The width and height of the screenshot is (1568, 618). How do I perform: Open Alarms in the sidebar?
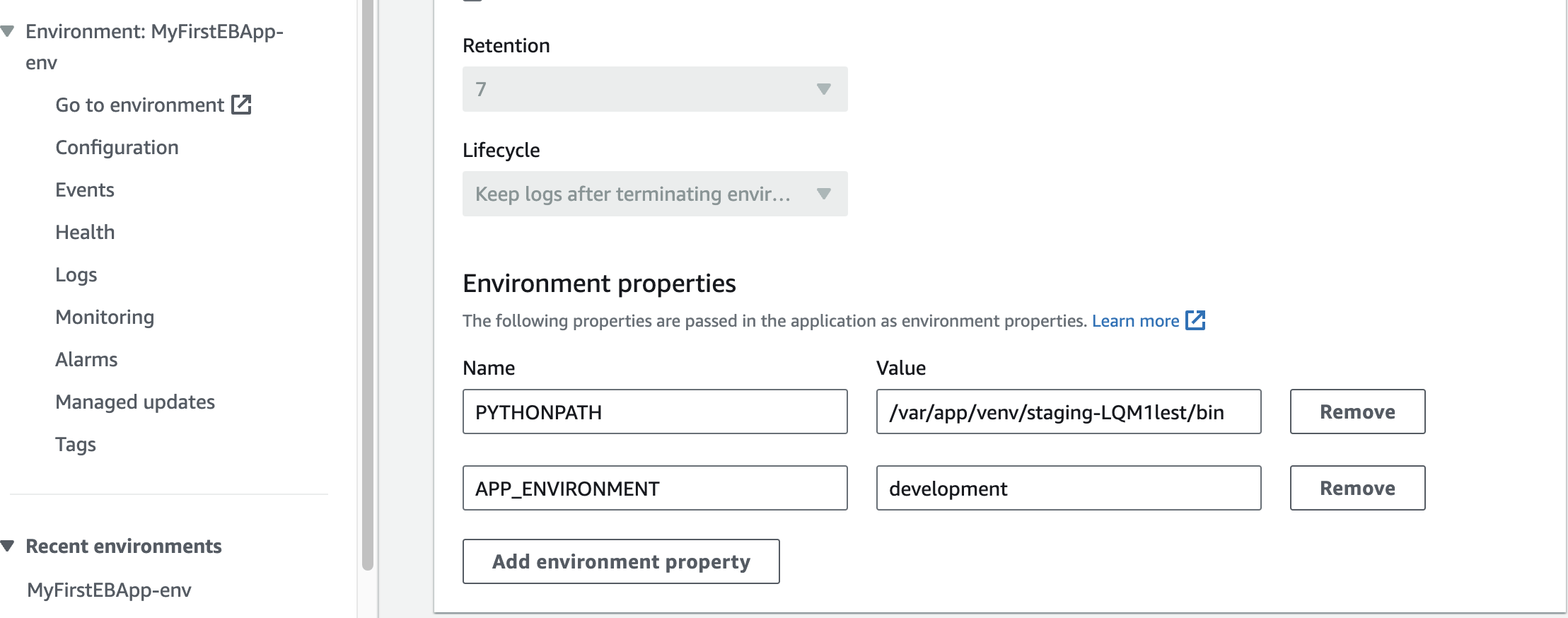pyautogui.click(x=86, y=359)
